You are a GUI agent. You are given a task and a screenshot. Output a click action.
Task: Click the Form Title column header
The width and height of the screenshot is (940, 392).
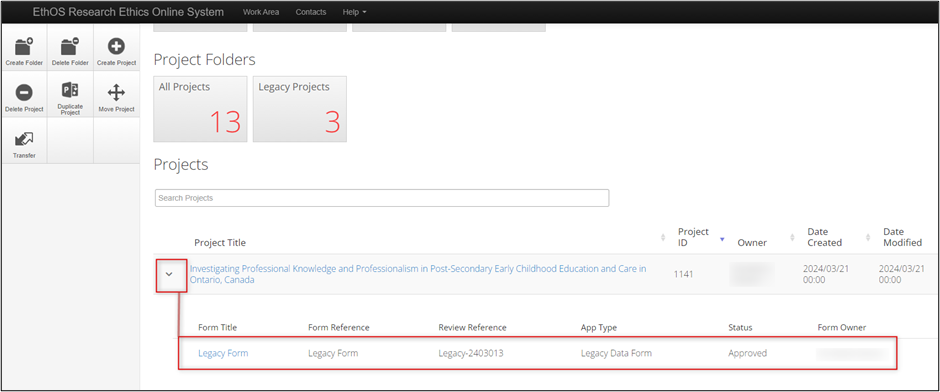coord(218,327)
